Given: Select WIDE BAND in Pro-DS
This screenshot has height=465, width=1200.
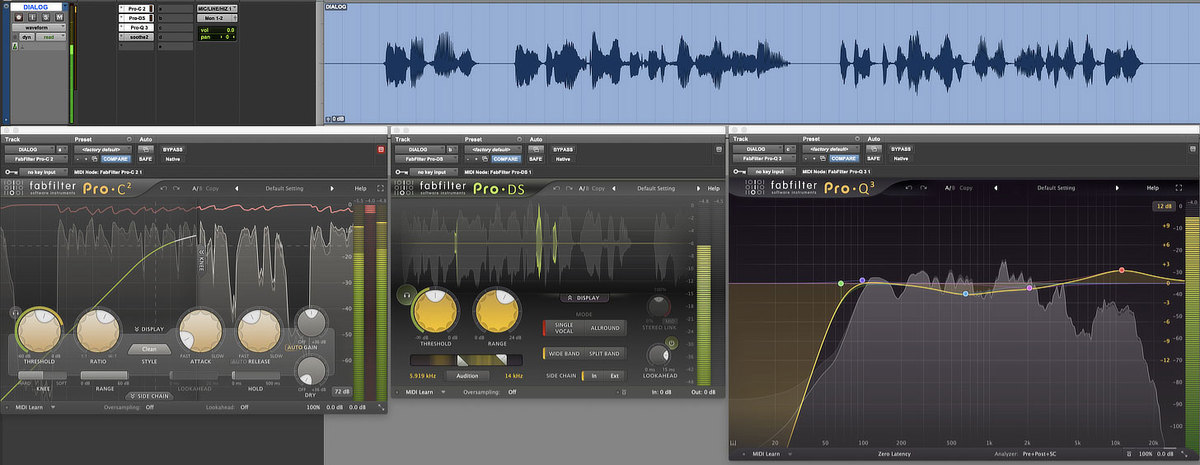Looking at the screenshot, I should (563, 354).
